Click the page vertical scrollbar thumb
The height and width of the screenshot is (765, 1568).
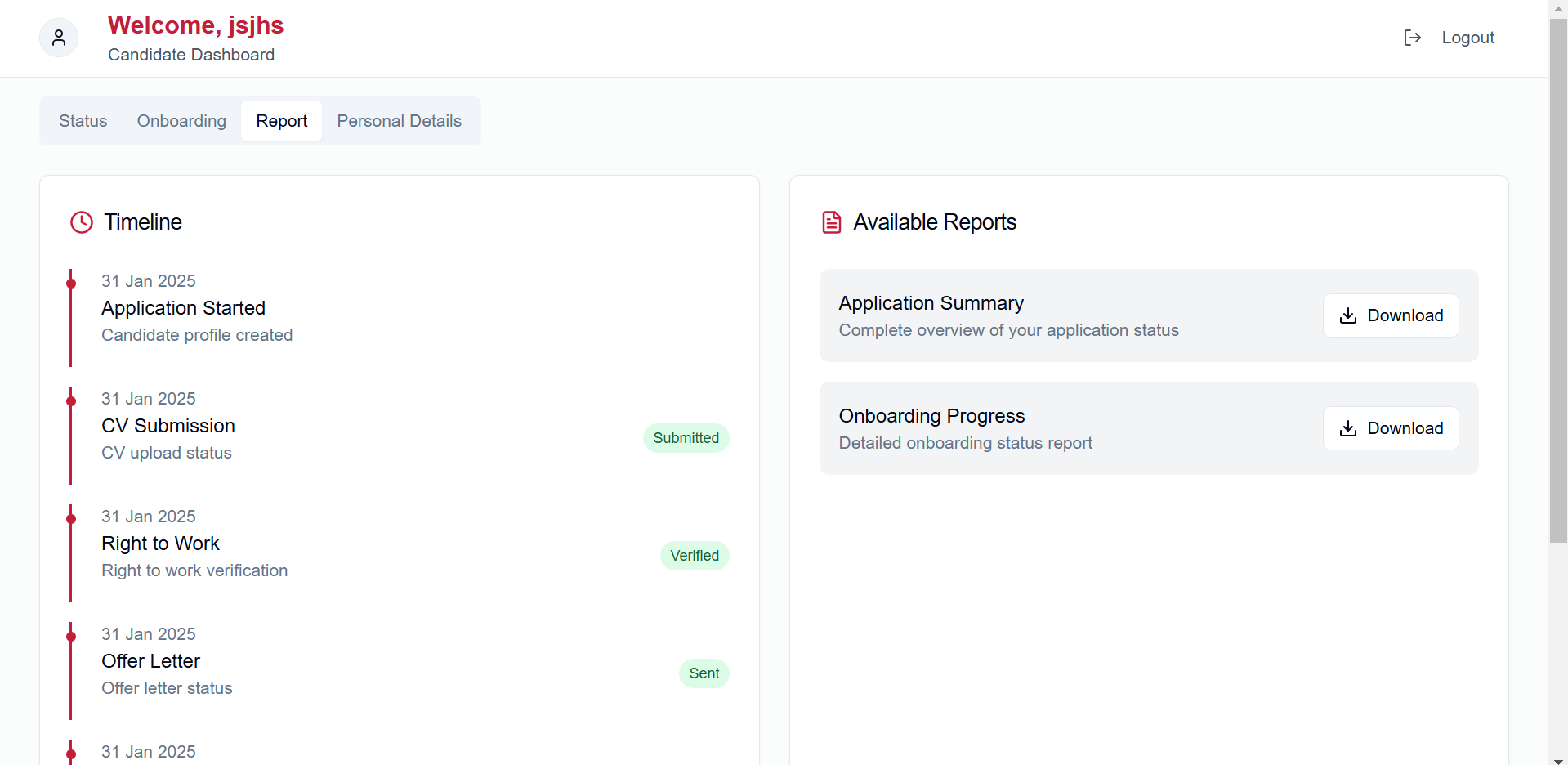[x=1558, y=280]
